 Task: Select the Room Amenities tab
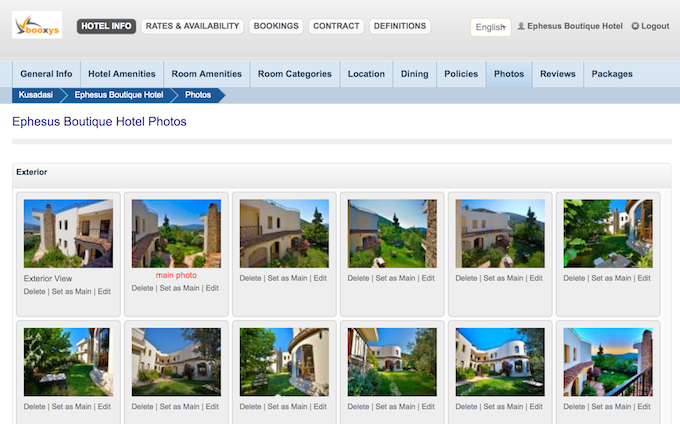[206, 74]
